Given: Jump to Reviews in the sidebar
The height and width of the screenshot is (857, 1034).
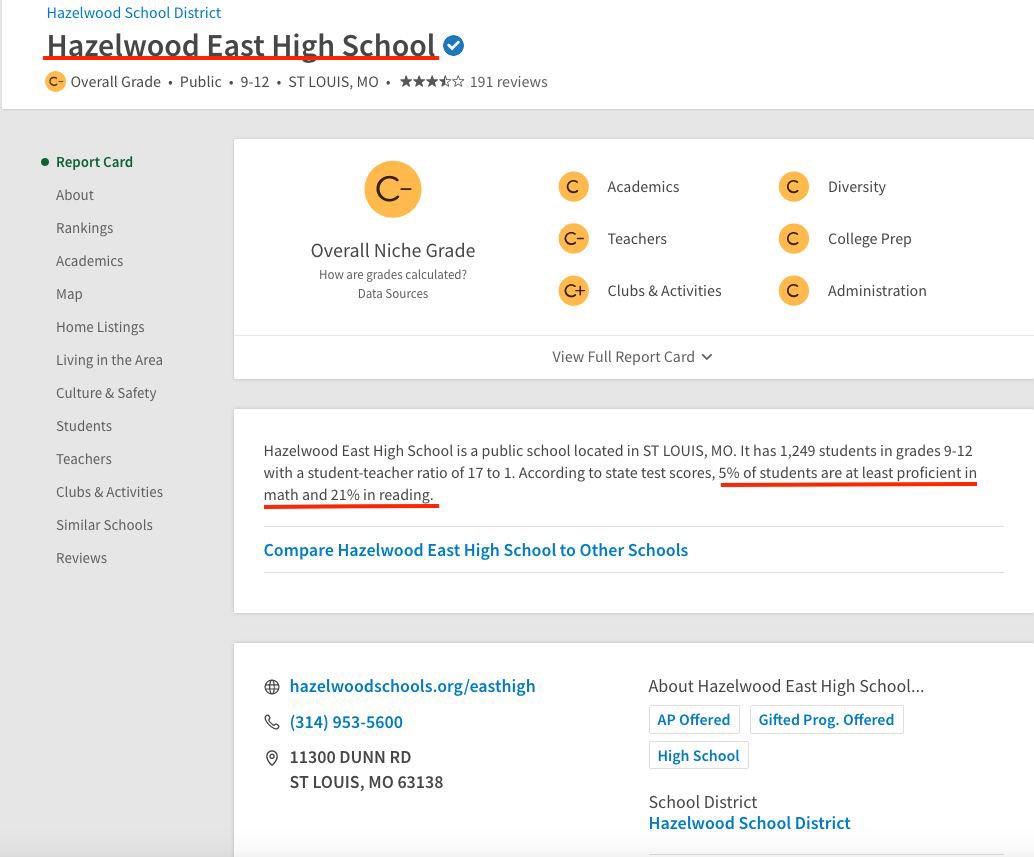Looking at the screenshot, I should point(81,558).
